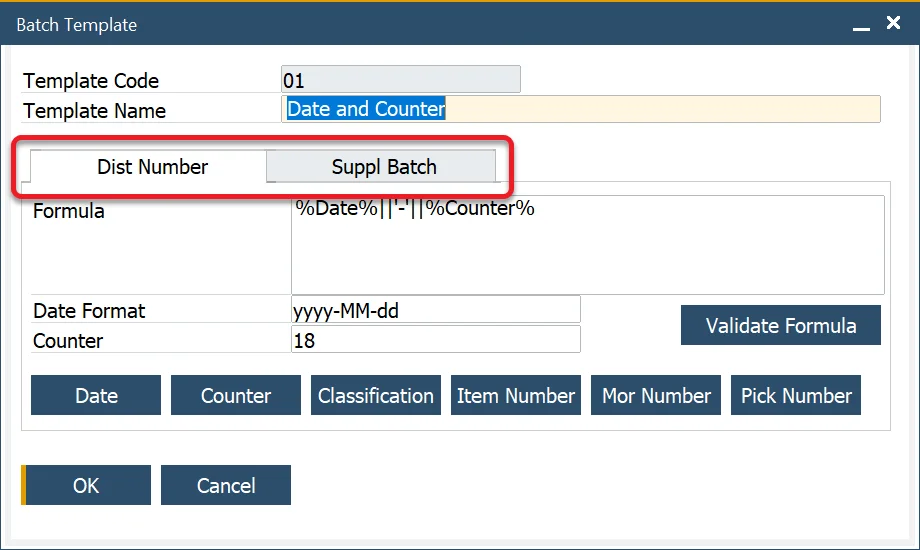The width and height of the screenshot is (920, 550).
Task: Close the Batch Template window
Action: pos(893,23)
